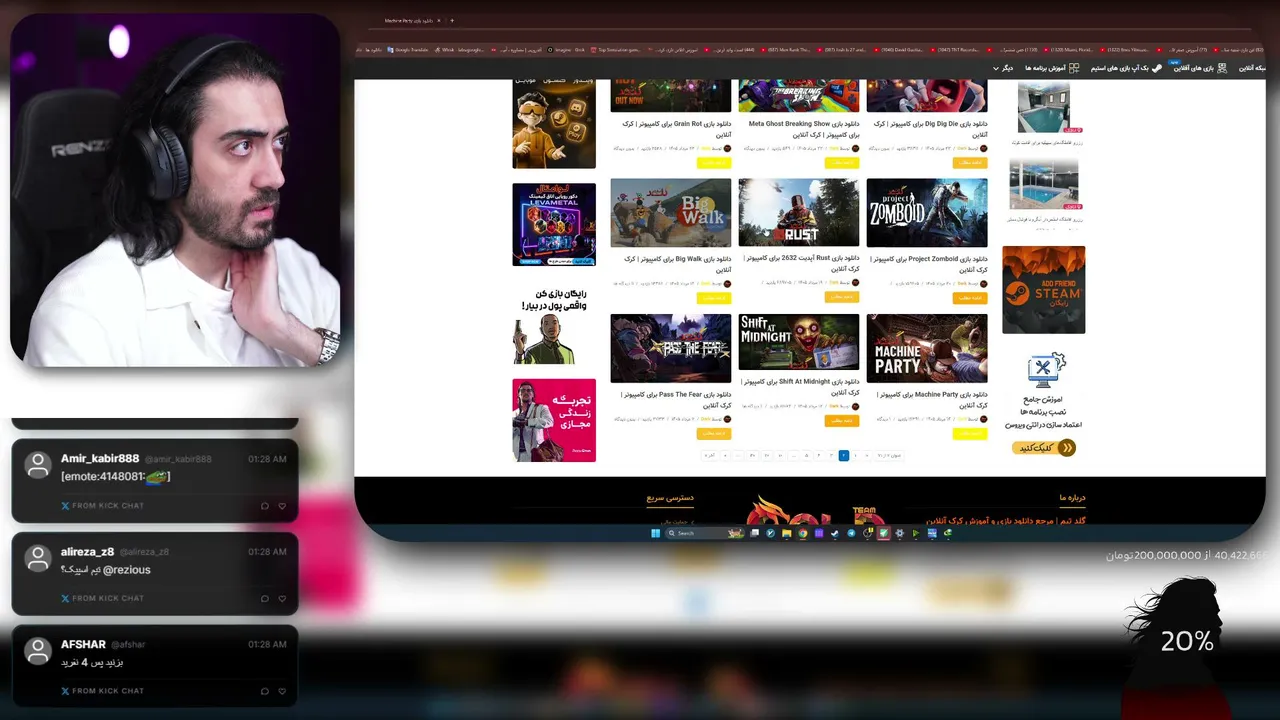
Task: Like the alireza_z8 chat message
Action: click(x=282, y=599)
